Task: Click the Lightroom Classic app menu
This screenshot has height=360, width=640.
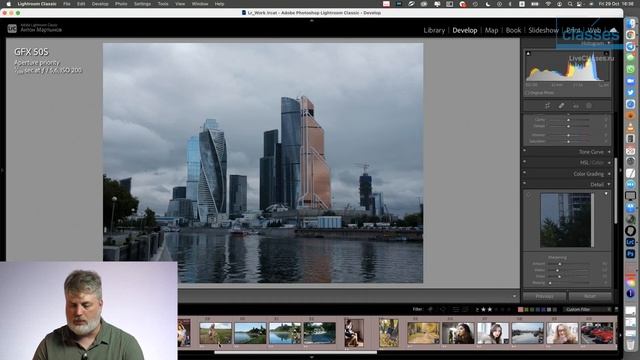Action: click(37, 4)
